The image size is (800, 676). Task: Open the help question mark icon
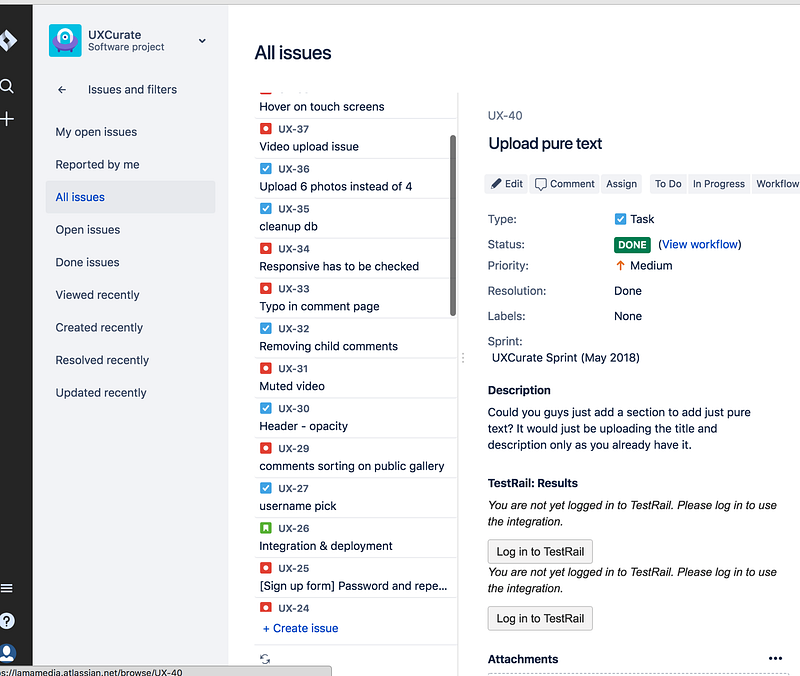coord(7,621)
